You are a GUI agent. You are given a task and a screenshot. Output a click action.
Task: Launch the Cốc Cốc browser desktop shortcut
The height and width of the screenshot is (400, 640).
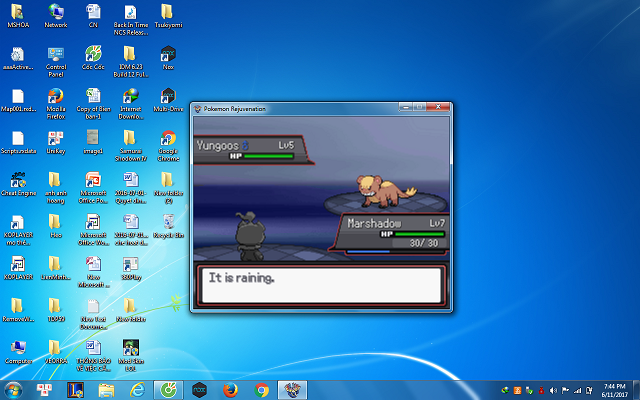[x=93, y=58]
